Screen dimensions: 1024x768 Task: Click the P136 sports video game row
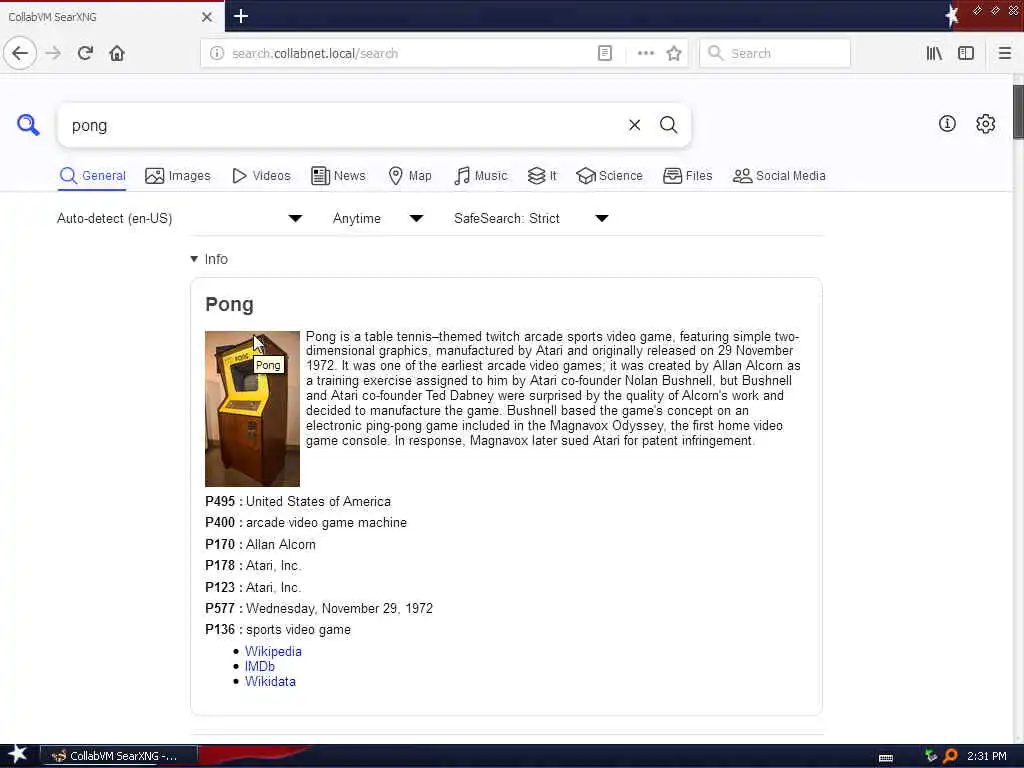click(278, 630)
